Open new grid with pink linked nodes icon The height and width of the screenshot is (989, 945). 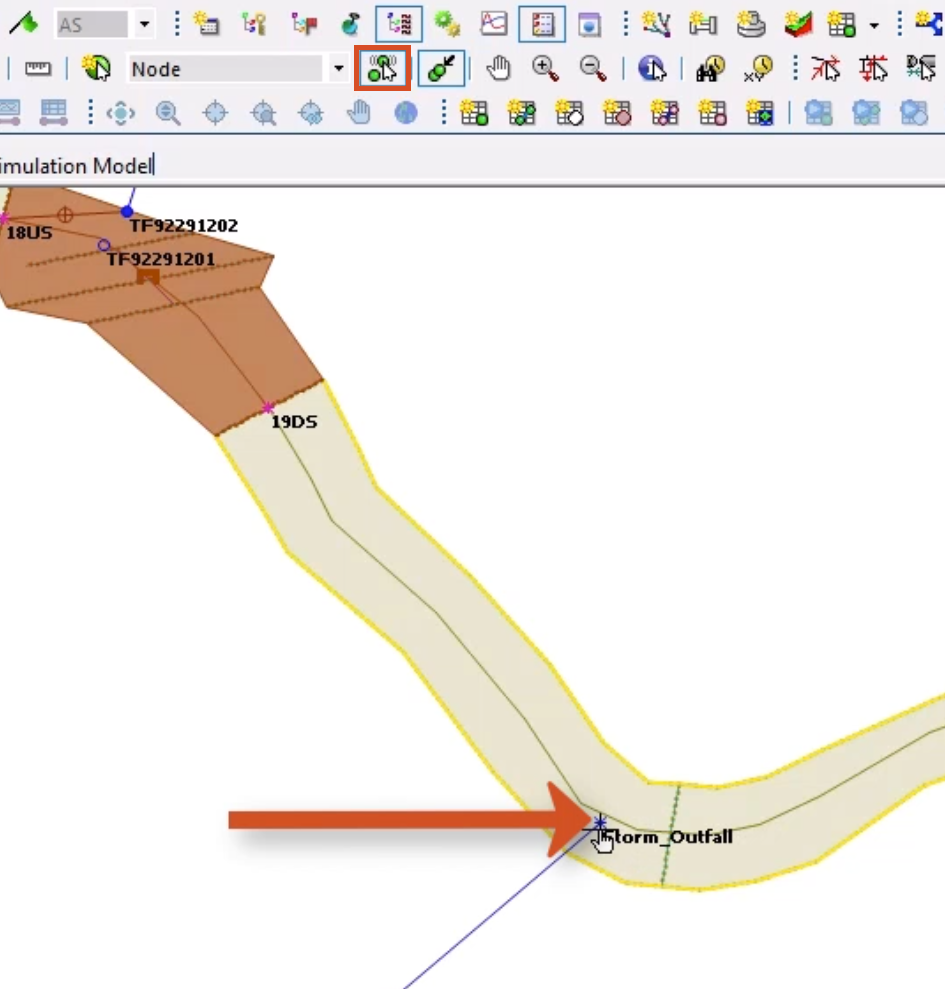pos(664,113)
